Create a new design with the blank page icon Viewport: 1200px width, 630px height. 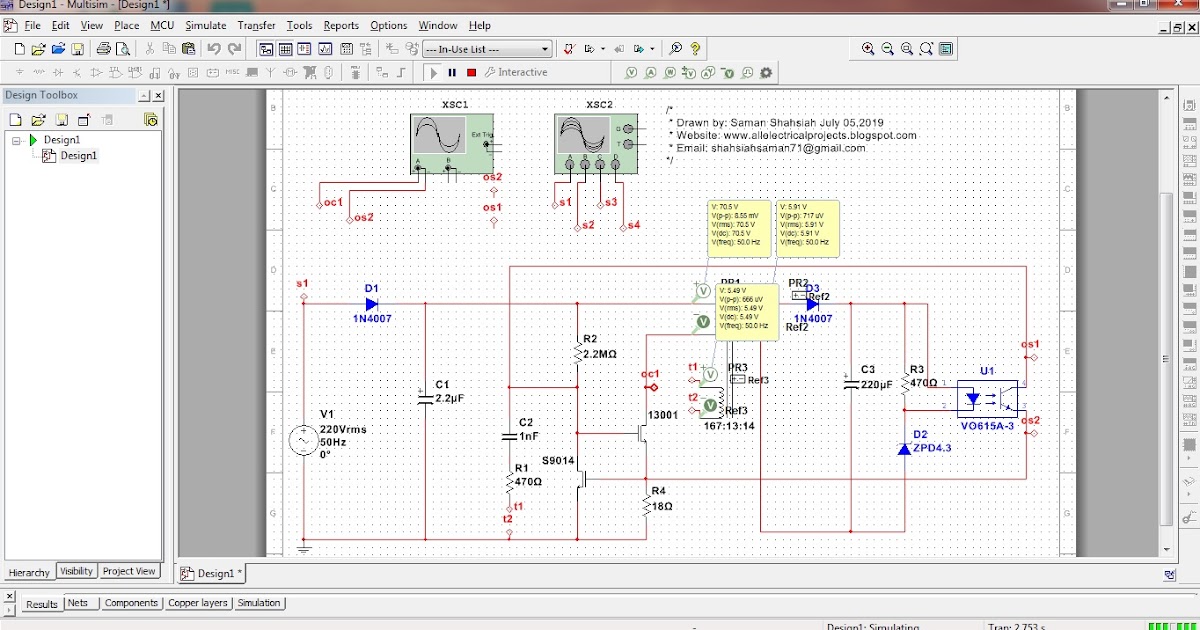coord(20,48)
